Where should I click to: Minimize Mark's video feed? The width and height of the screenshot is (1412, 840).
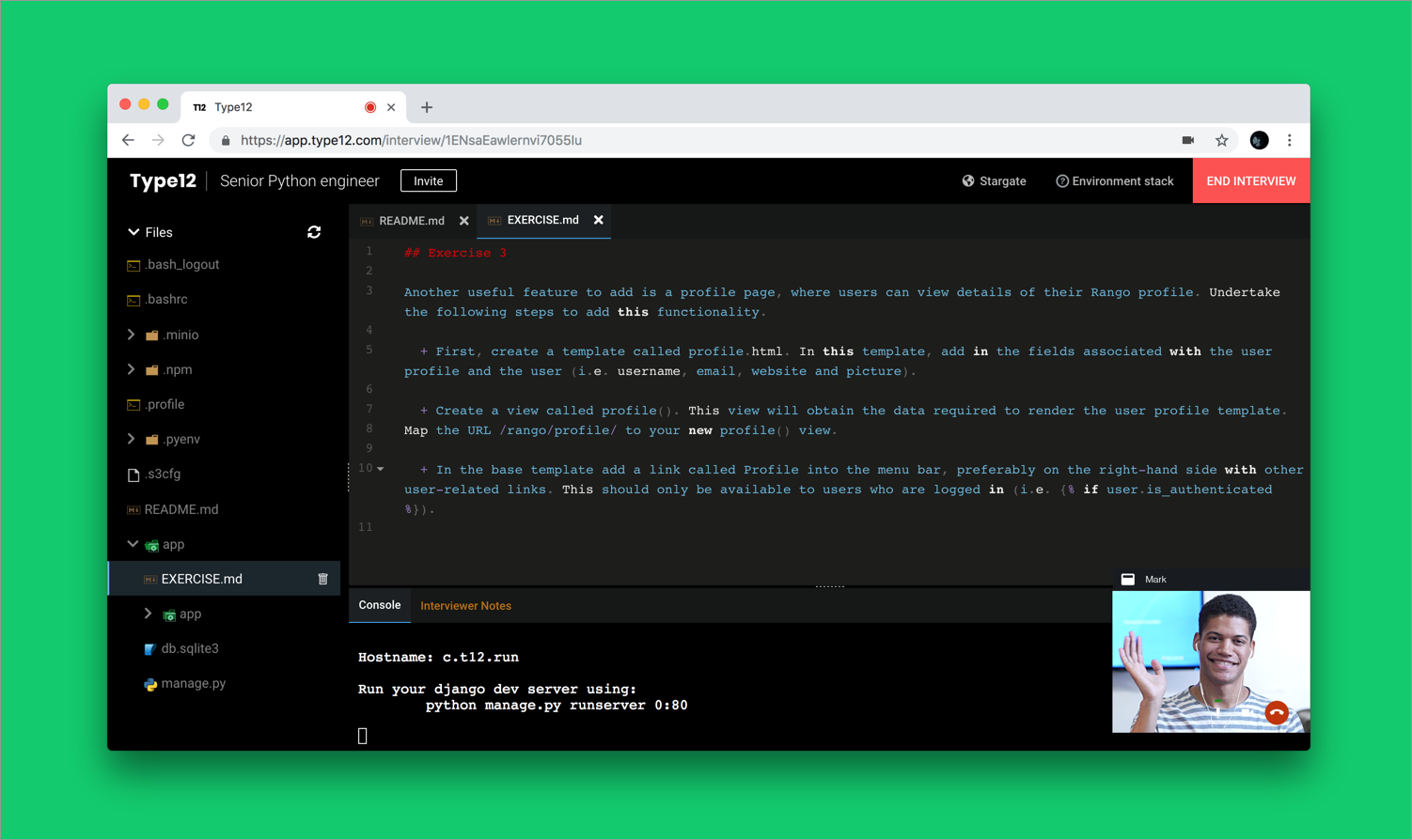click(1127, 579)
